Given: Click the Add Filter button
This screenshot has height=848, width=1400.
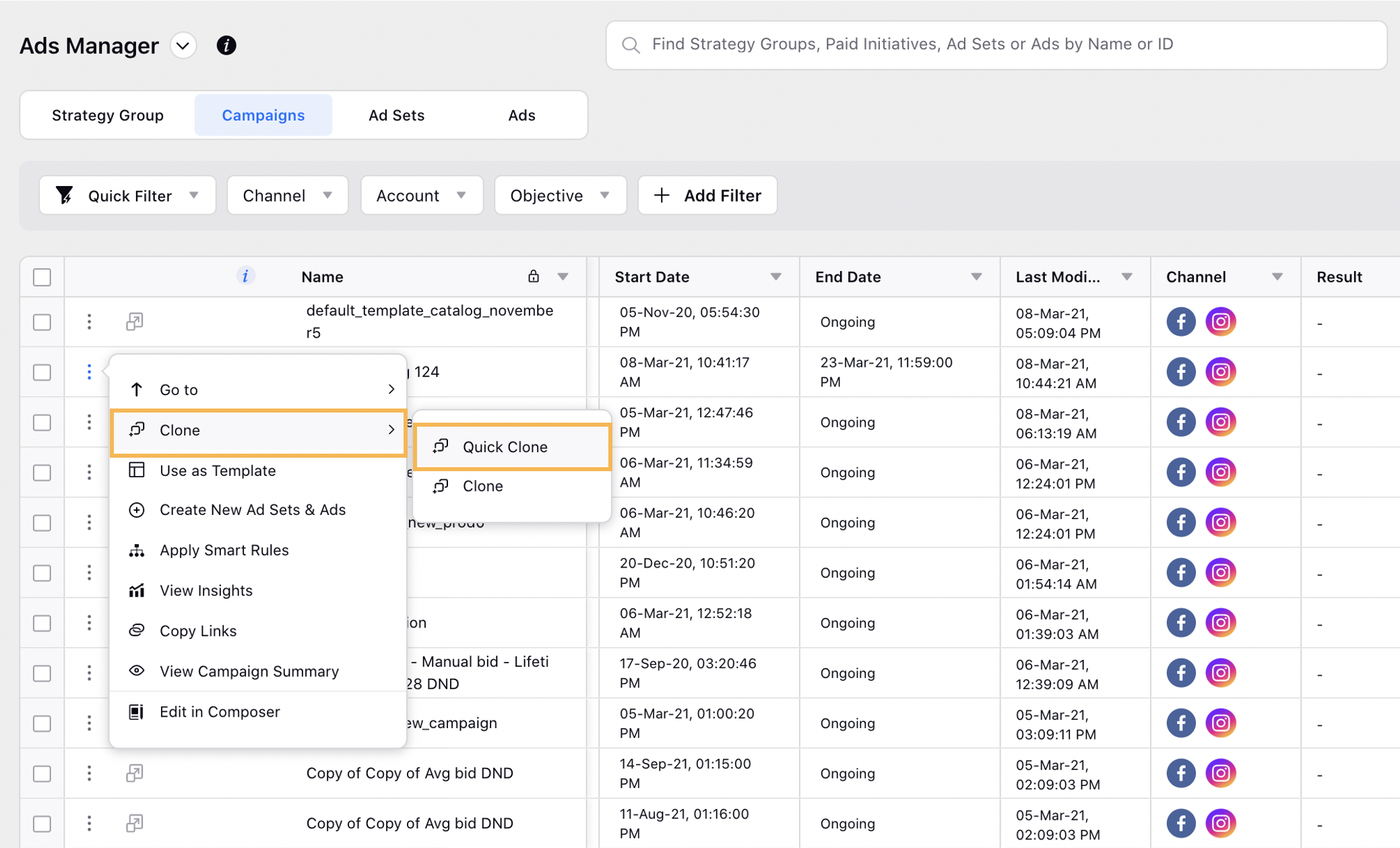Looking at the screenshot, I should 707,195.
